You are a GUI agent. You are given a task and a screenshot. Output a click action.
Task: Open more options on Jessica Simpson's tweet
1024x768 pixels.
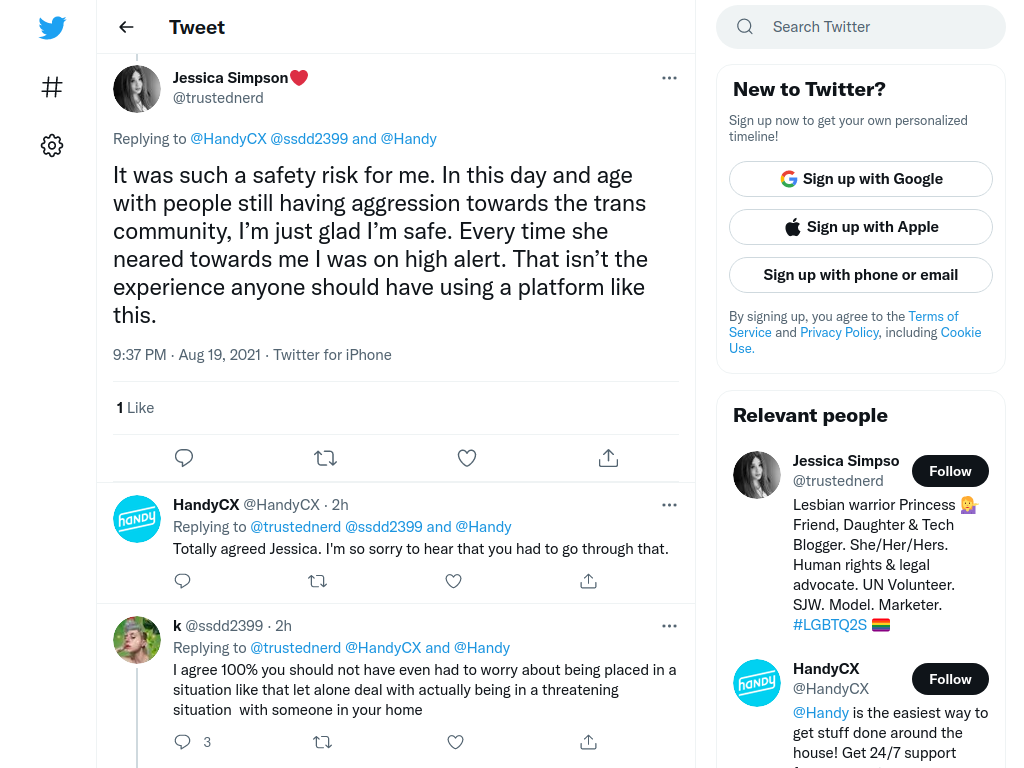[x=669, y=78]
